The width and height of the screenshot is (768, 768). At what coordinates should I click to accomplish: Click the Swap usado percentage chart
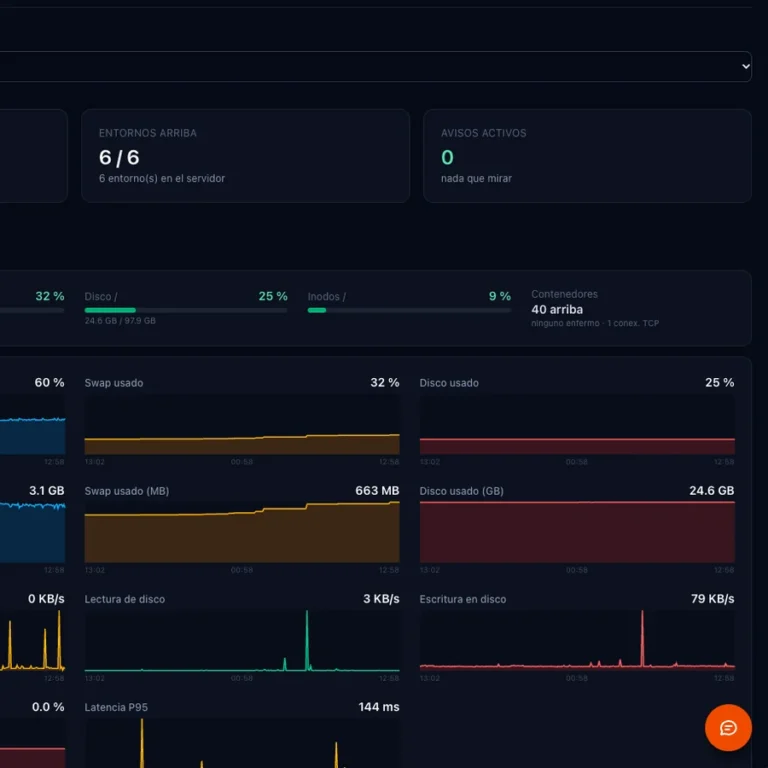pos(242,424)
